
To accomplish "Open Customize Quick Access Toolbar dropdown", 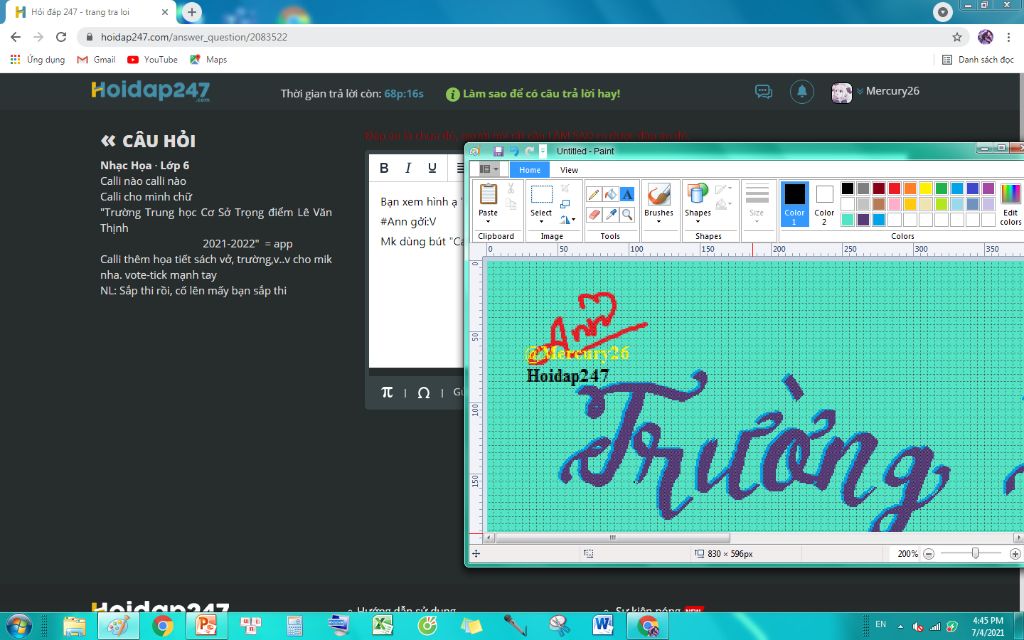I will (x=543, y=151).
